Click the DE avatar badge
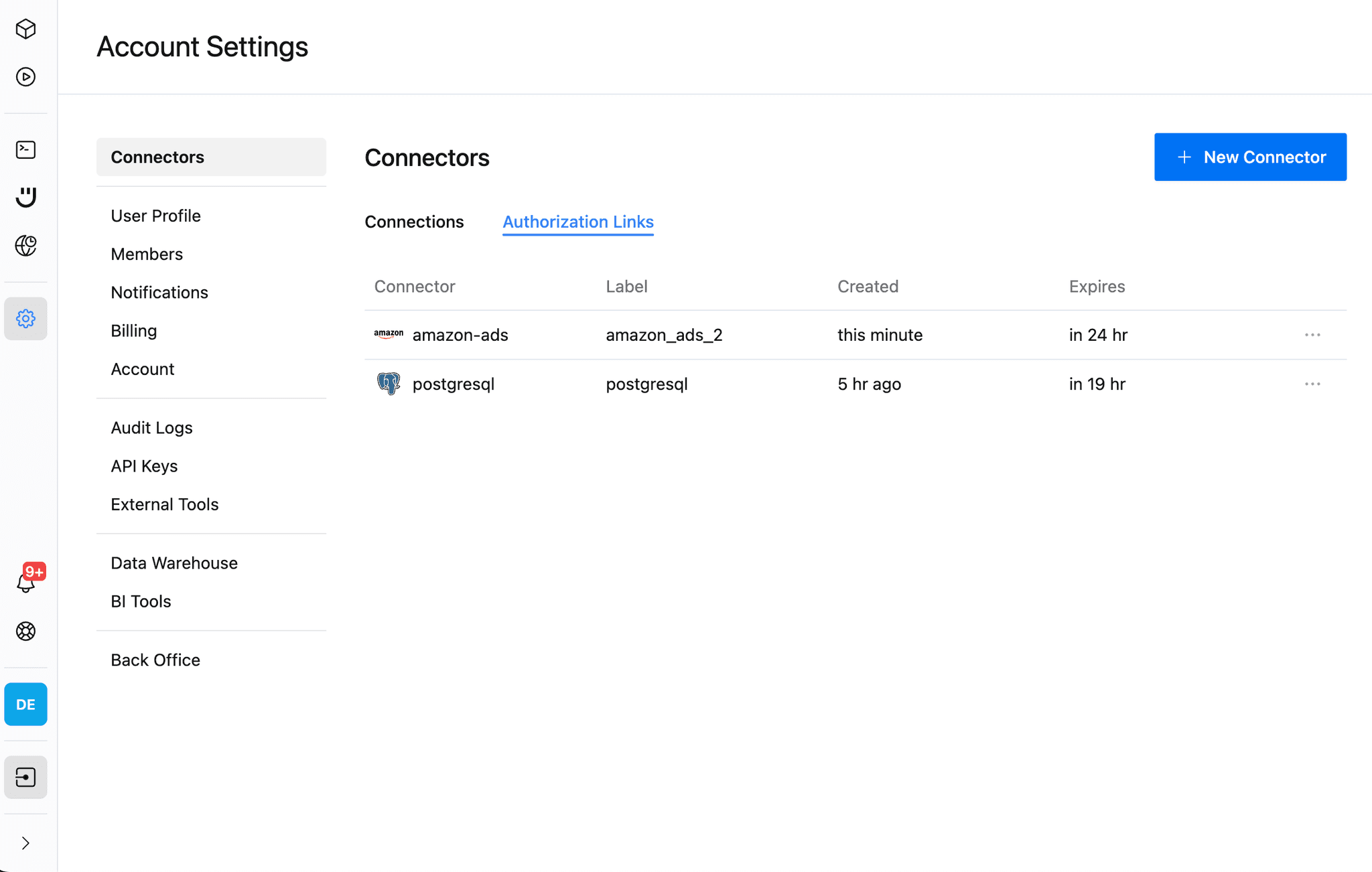The image size is (1372, 872). pos(25,704)
